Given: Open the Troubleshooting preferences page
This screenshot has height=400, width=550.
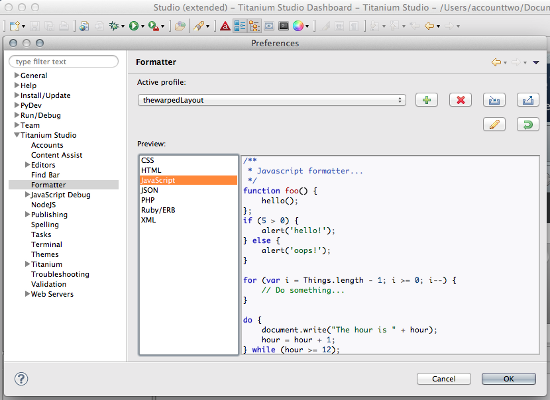Looking at the screenshot, I should pos(60,274).
